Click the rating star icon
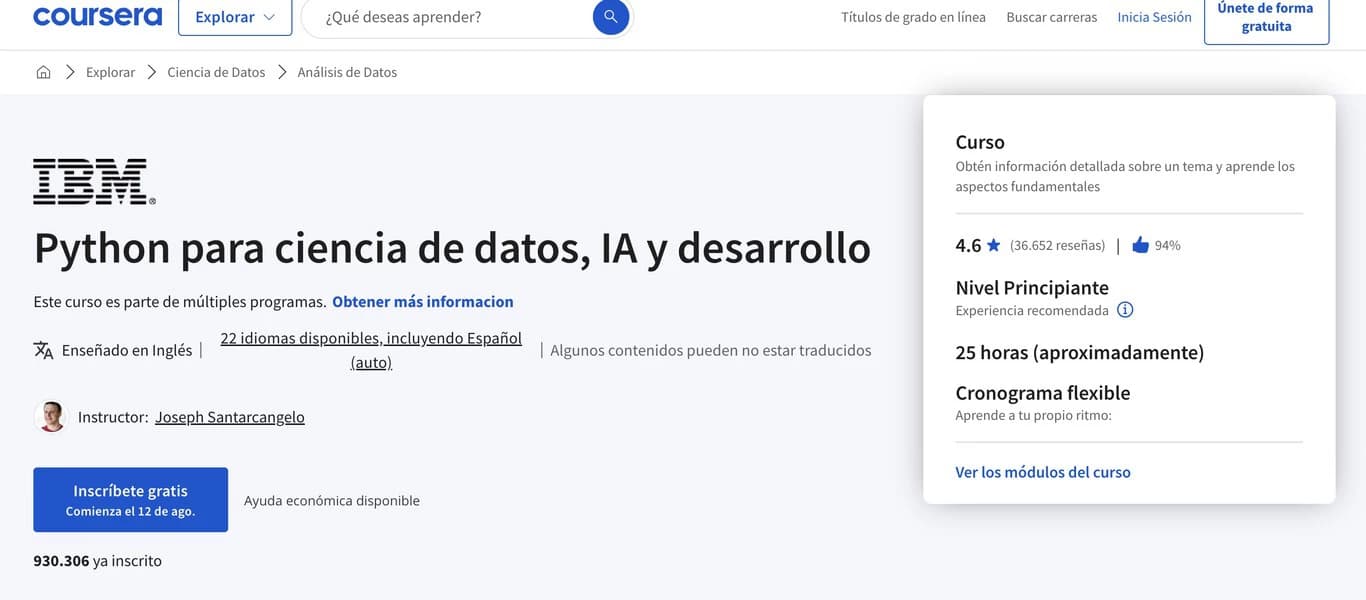This screenshot has width=1366, height=600. (993, 245)
